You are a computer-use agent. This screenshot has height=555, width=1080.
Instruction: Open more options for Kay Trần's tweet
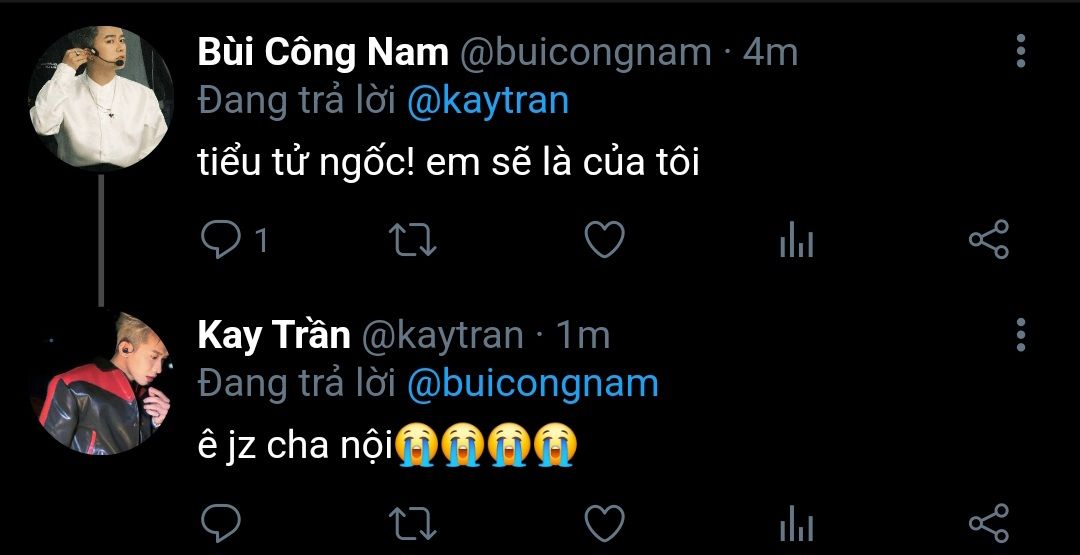coord(1021,335)
